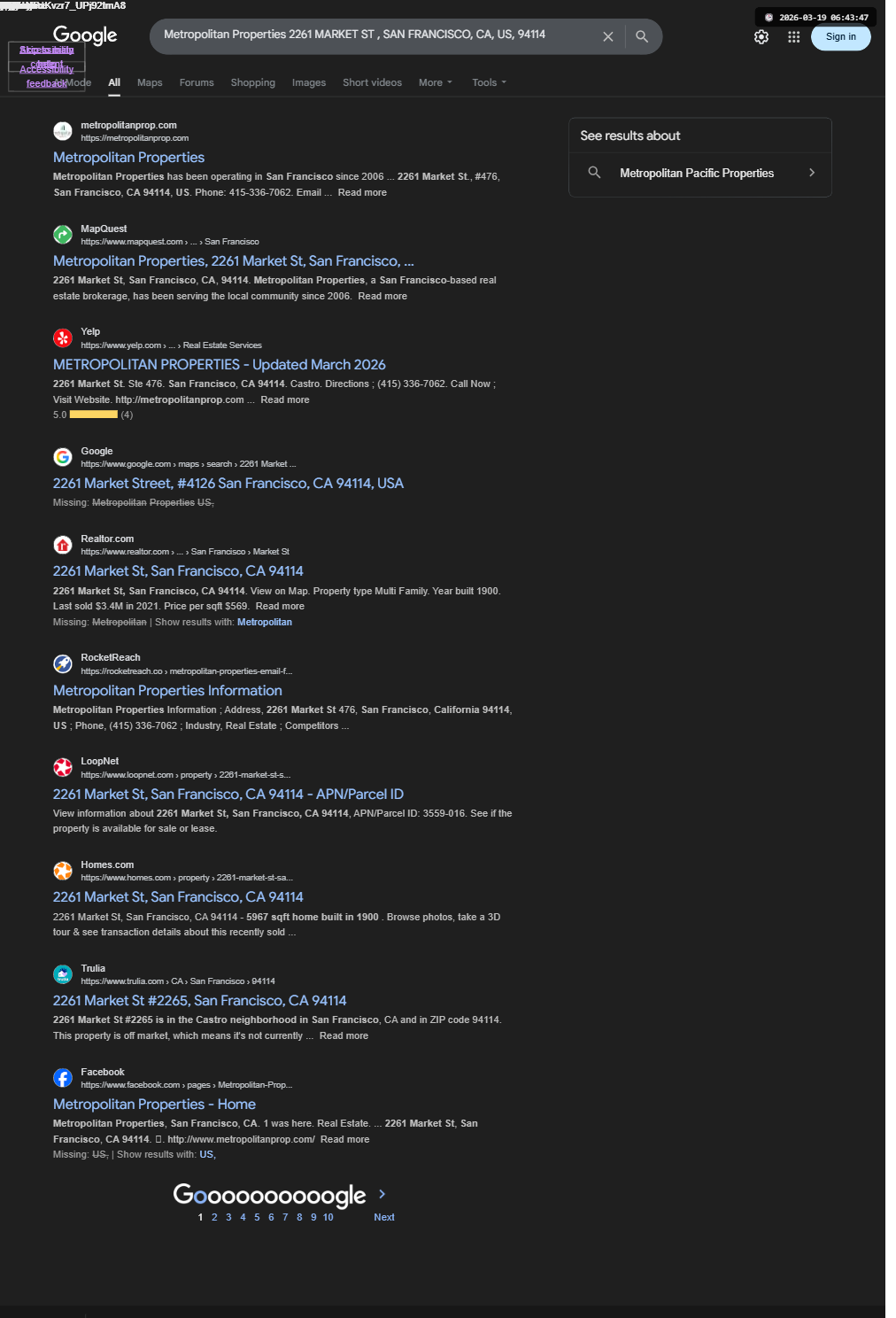Click Next to see more results
Screen dimensions: 896x1318
pos(384,1217)
